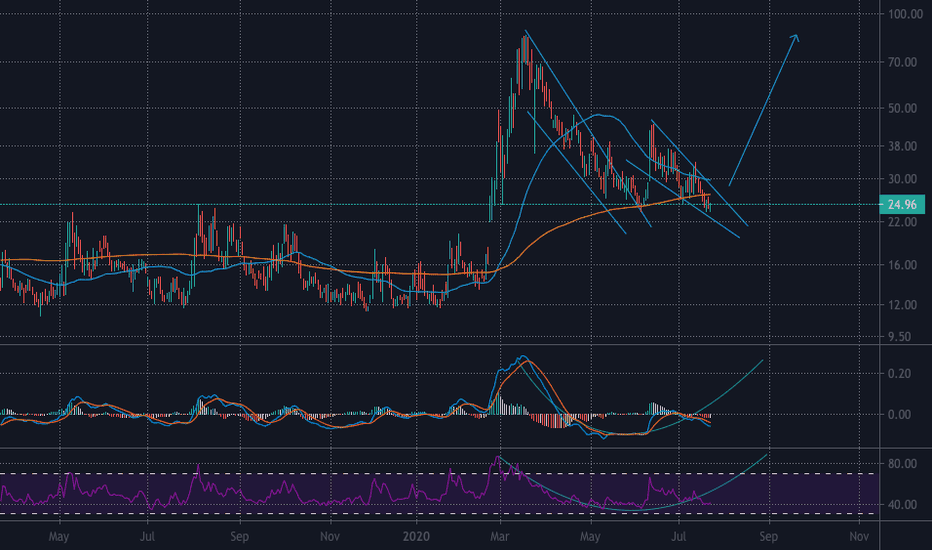This screenshot has width=932, height=550.
Task: Click the Jul label right of 2020
Action: point(678,536)
